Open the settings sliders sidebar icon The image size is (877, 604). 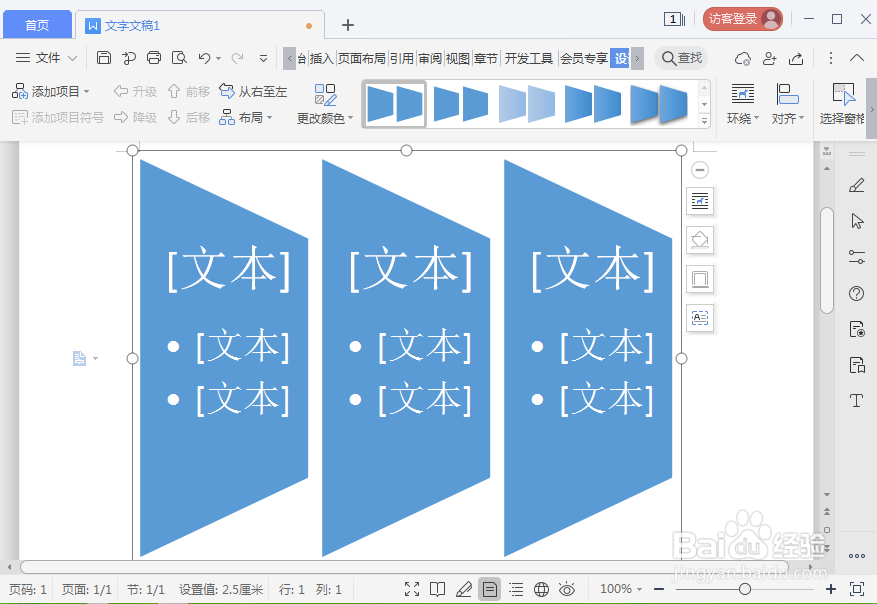click(x=856, y=257)
